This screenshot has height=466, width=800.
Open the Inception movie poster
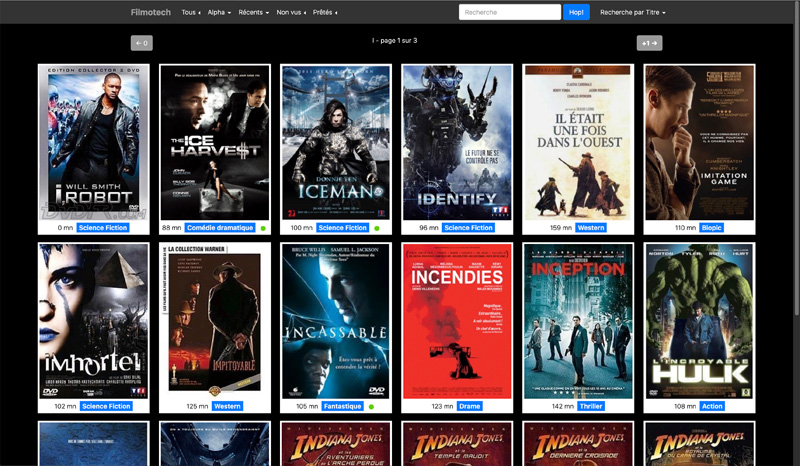[x=578, y=321]
